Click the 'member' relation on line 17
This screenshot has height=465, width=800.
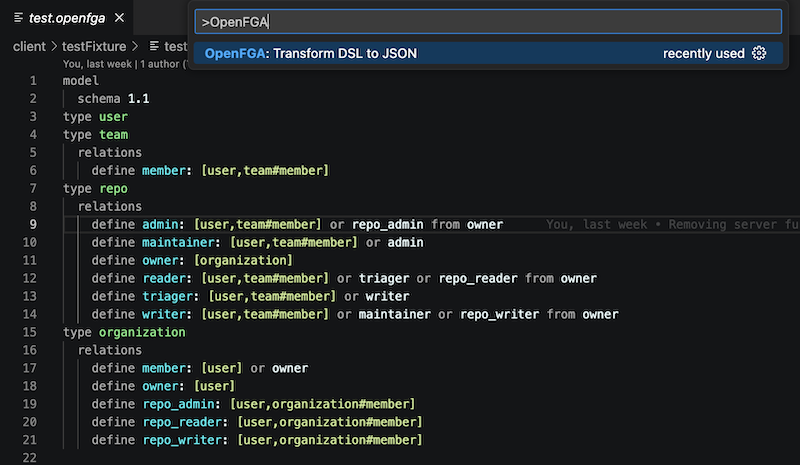point(164,368)
